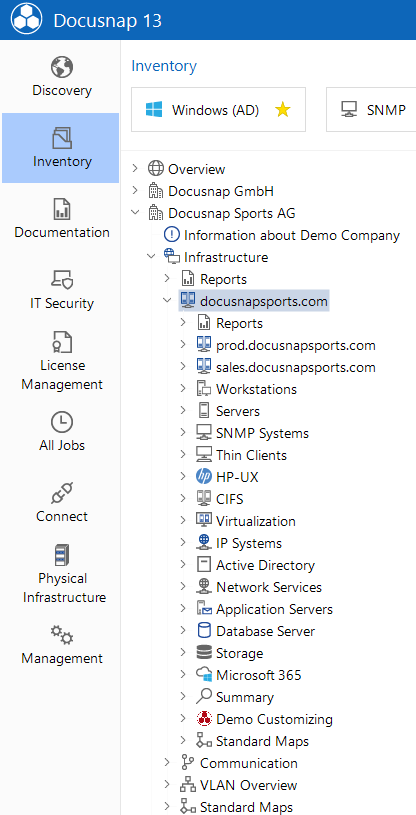Switch to the Management section
416x815 pixels.
61,645
